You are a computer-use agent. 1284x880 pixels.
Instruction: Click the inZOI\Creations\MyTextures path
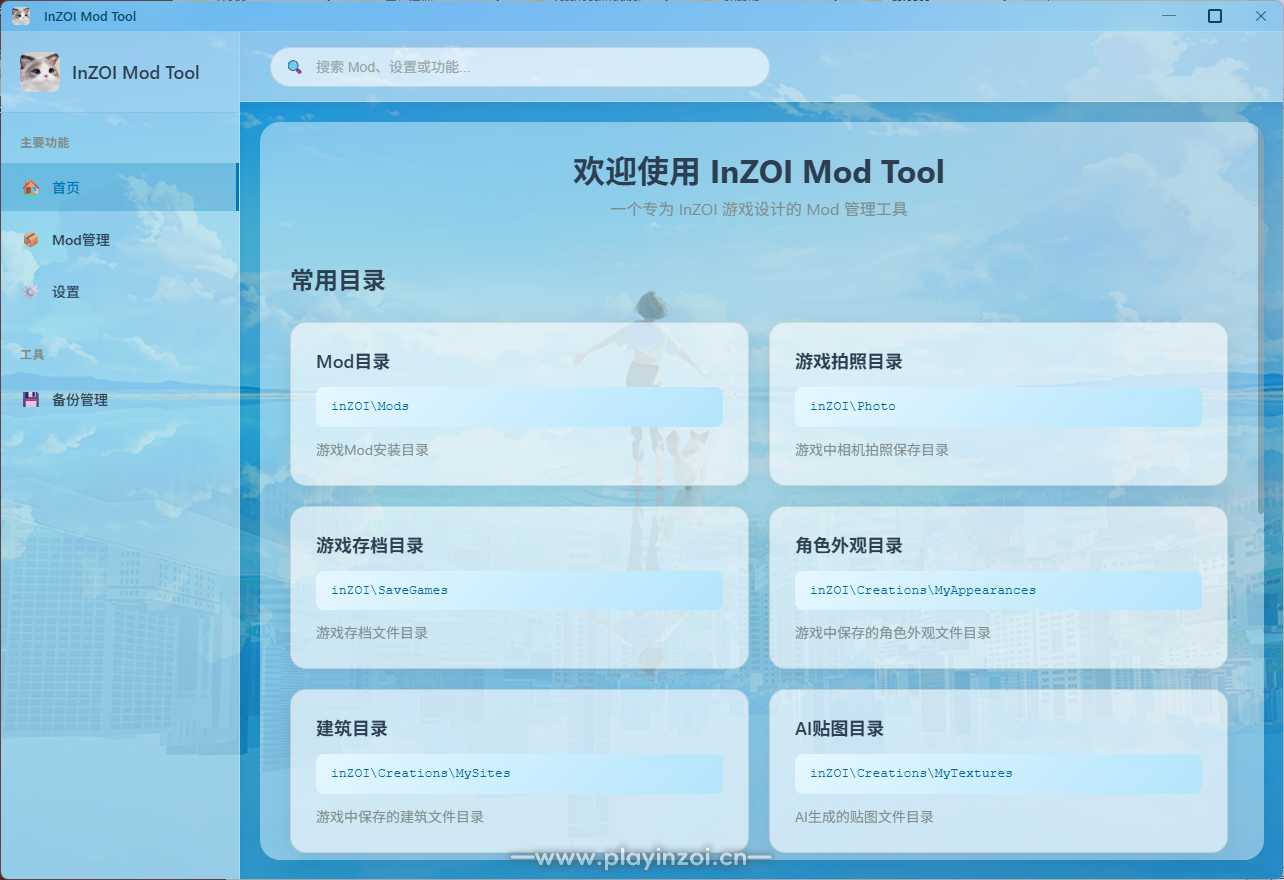pos(998,773)
